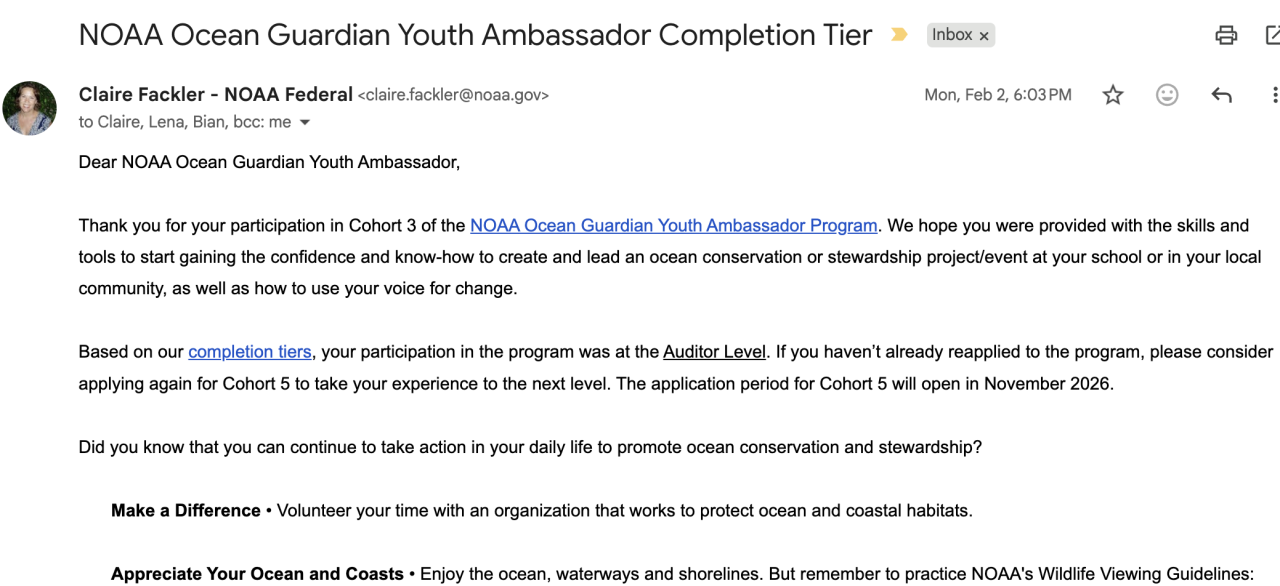The height and width of the screenshot is (586, 1280).
Task: Click the Mon, Feb 2, 6:03 PM timestamp
Action: [x=997, y=95]
